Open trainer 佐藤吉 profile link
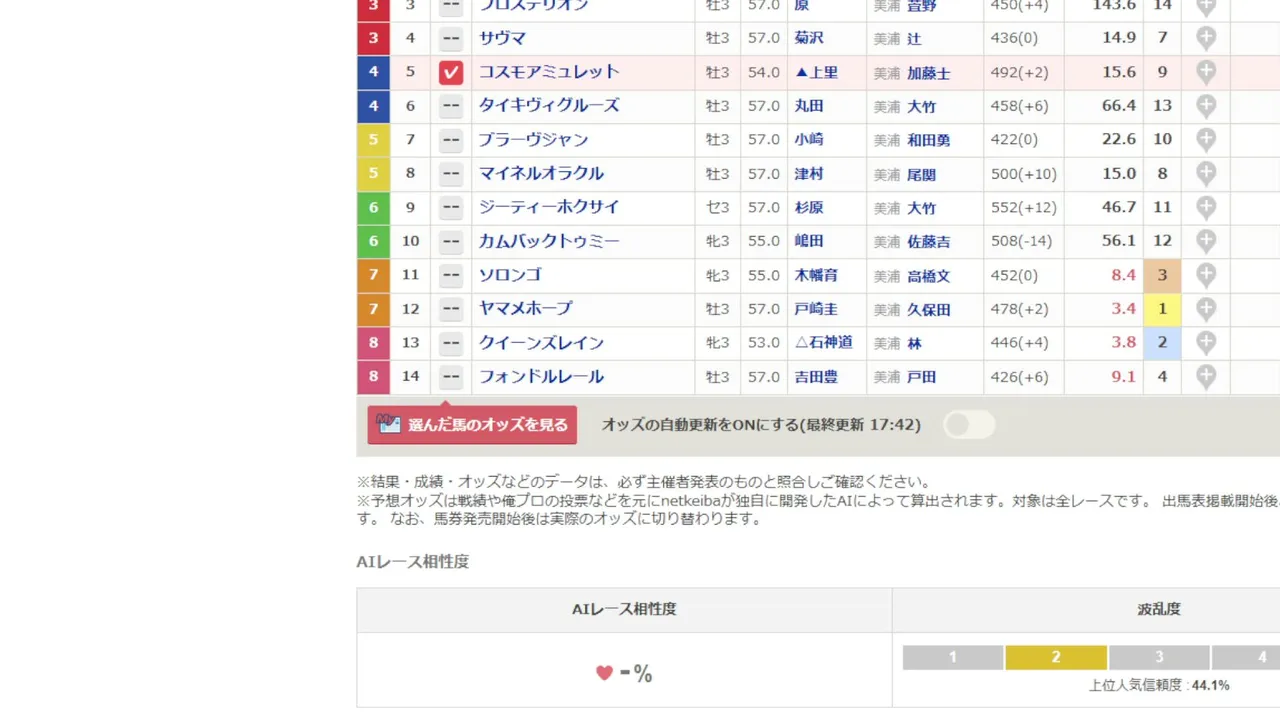The height and width of the screenshot is (720, 1280). tap(929, 242)
